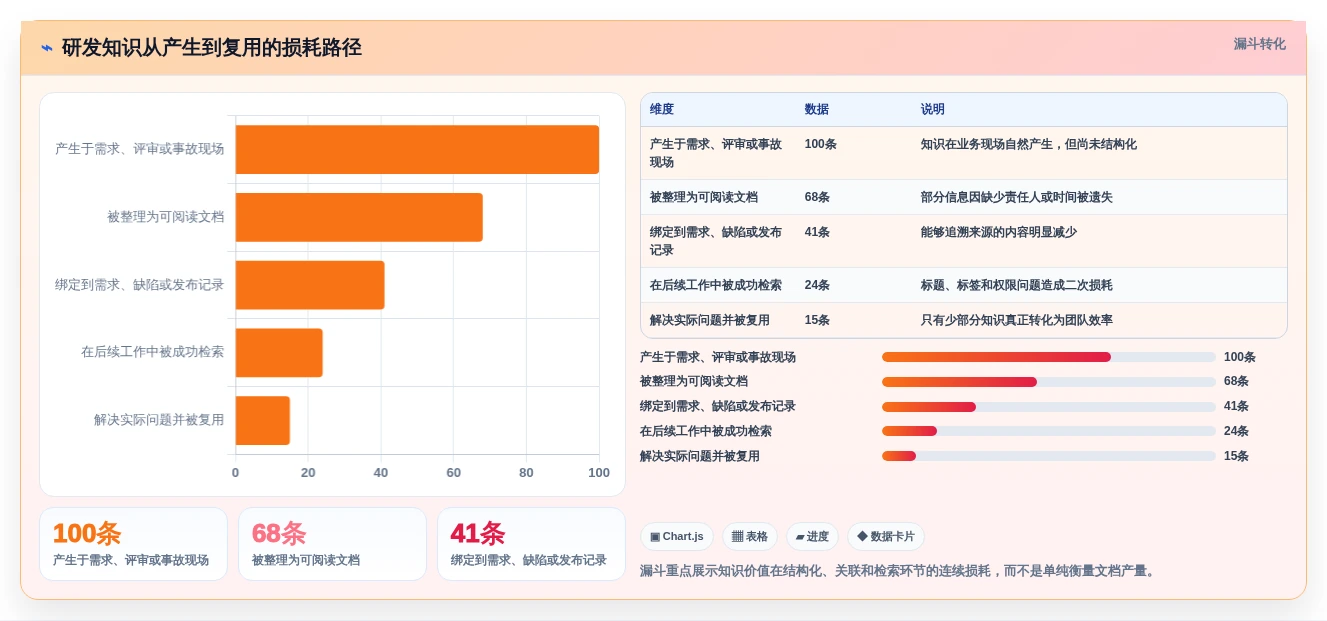Click the lightning icon beside the title
This screenshot has width=1327, height=621.
(x=47, y=48)
